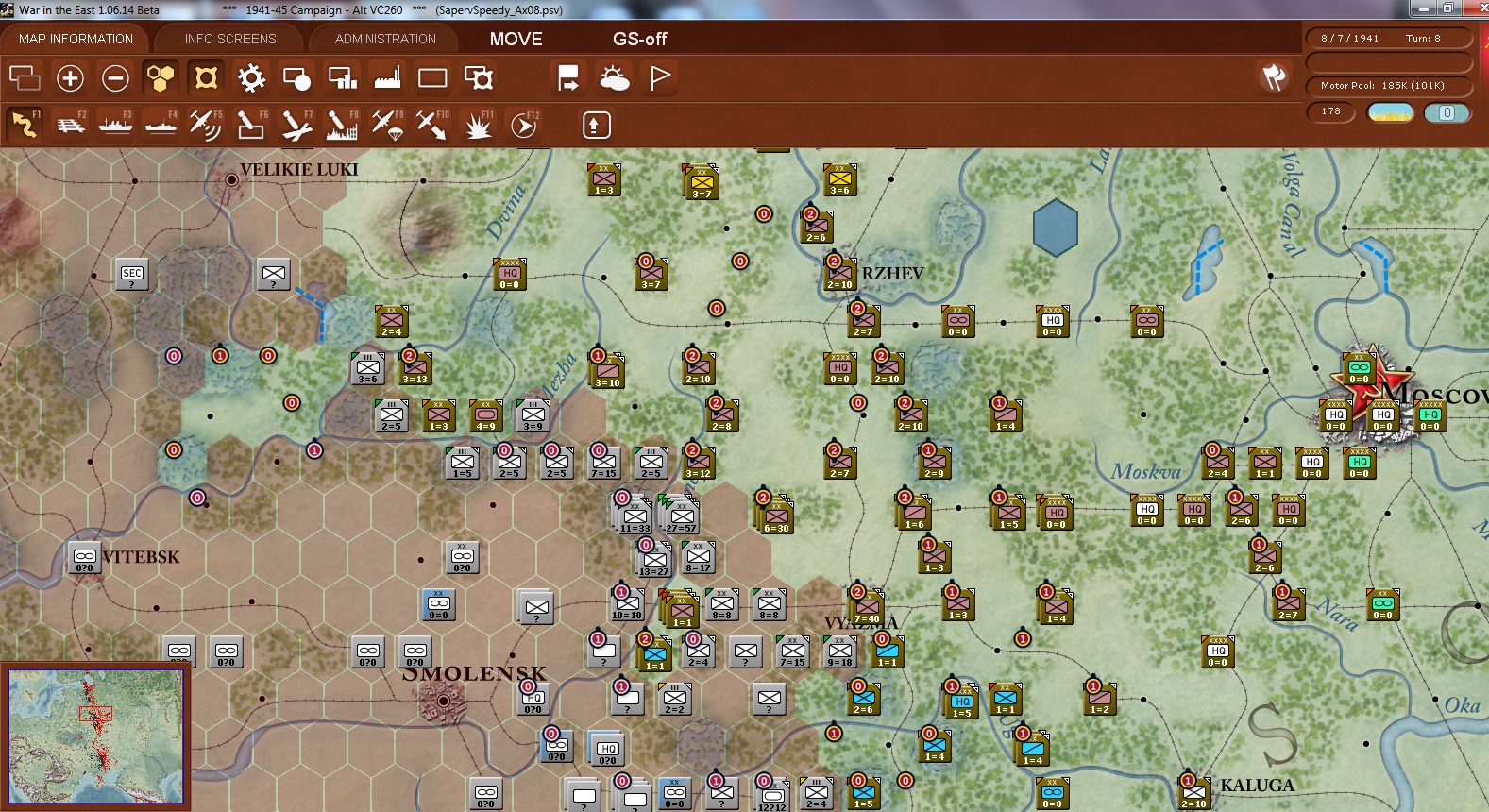
Task: Select the unit at Rzhev
Action: pyautogui.click(x=839, y=274)
